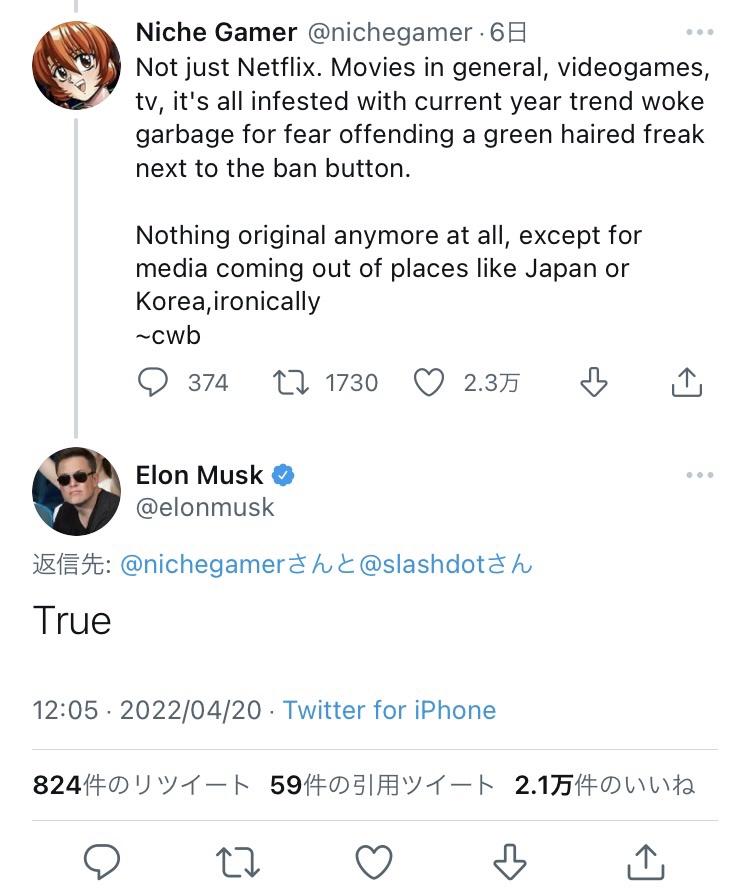Screen dimensions: 750x892
Task: Open Elon Musk's profile picture
Action: tap(76, 491)
